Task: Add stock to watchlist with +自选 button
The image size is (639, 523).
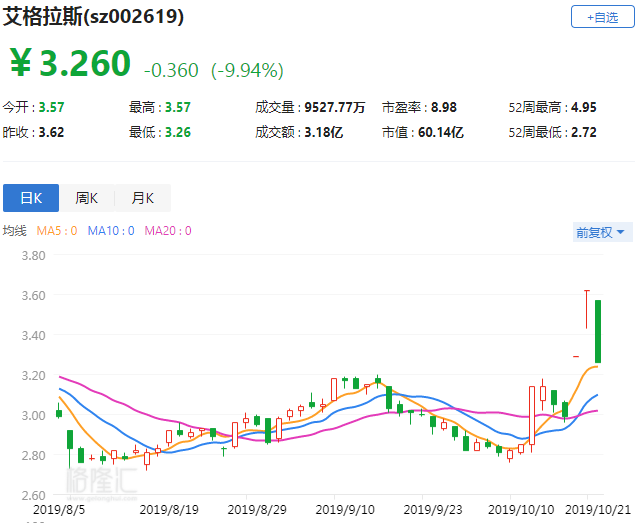Action: point(602,17)
